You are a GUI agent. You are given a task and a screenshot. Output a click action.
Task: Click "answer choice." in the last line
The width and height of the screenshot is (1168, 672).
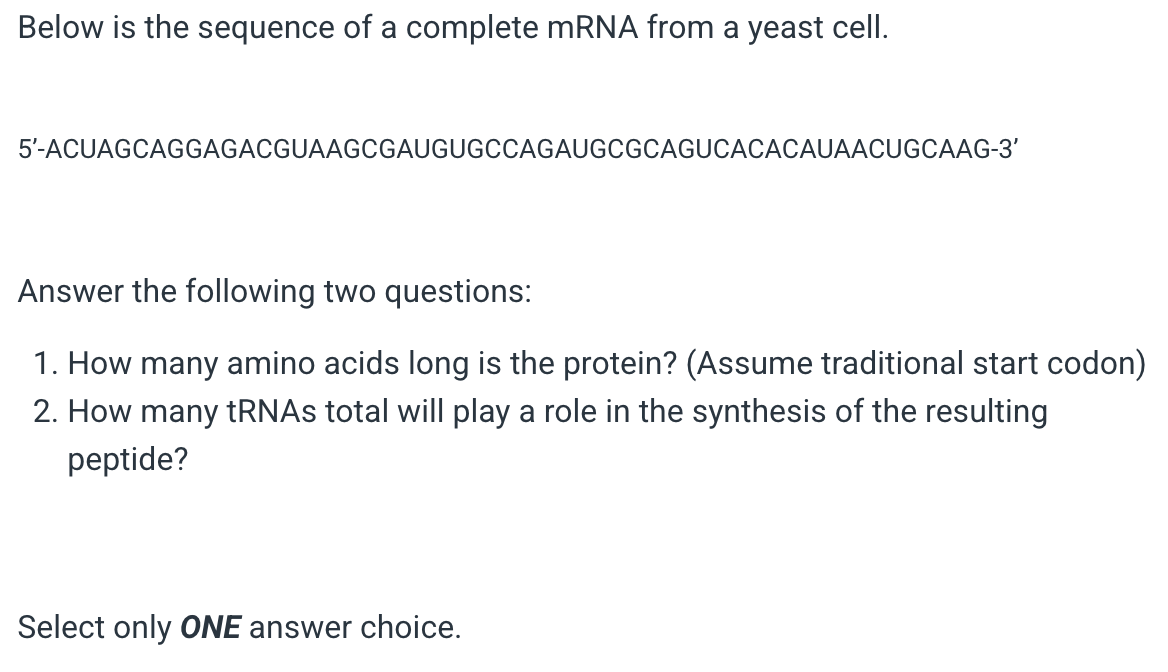pyautogui.click(x=355, y=628)
